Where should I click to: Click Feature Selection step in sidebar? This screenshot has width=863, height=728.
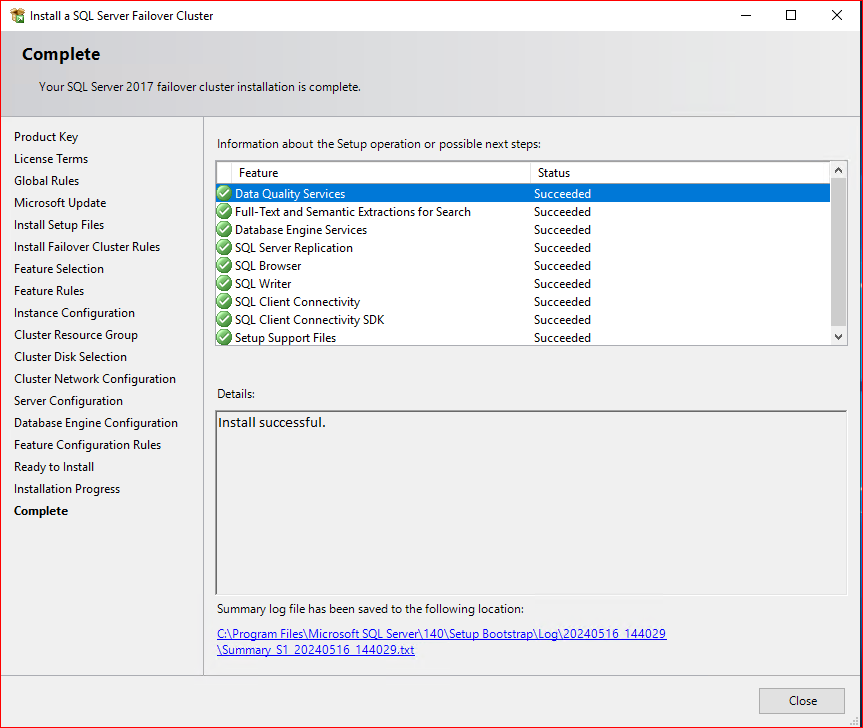coord(59,269)
